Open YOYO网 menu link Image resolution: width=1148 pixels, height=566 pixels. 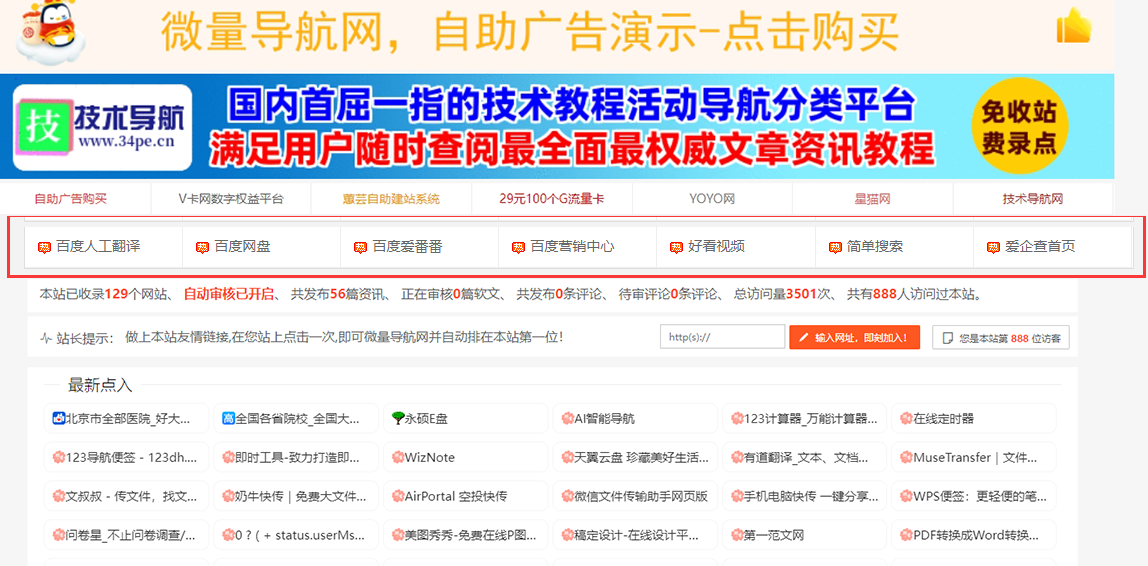[x=712, y=198]
